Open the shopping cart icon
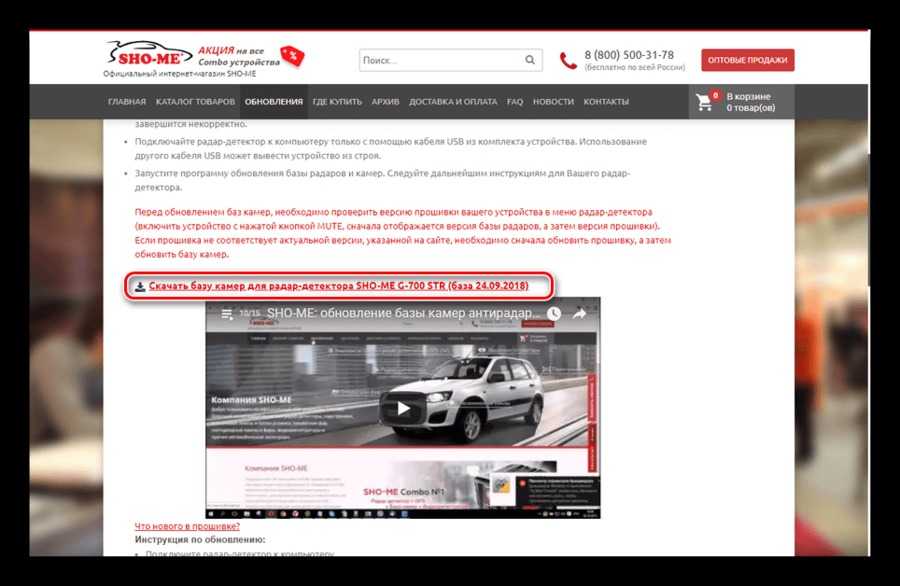This screenshot has height=586, width=900. tap(705, 102)
